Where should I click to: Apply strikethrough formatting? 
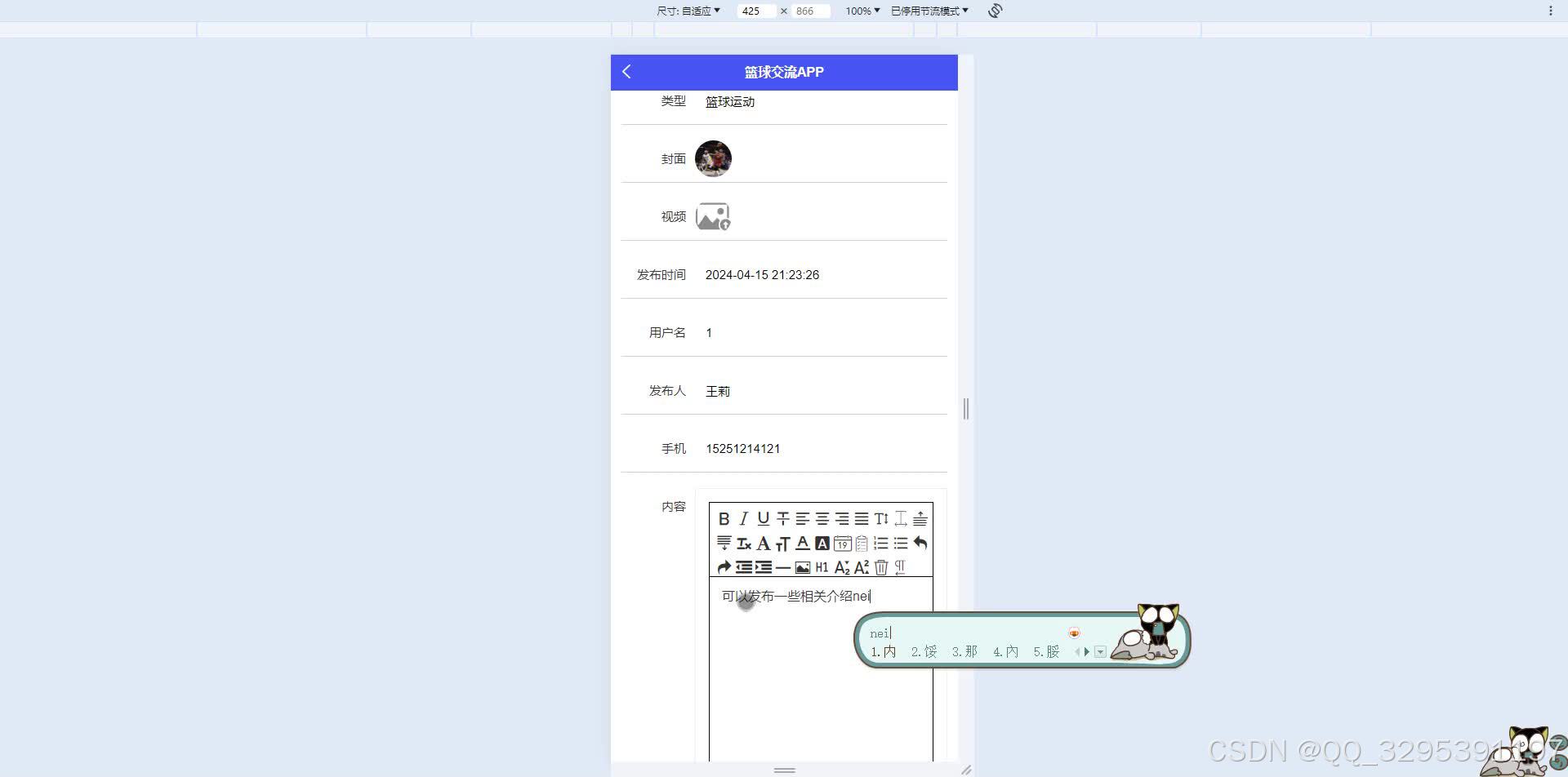tap(782, 519)
